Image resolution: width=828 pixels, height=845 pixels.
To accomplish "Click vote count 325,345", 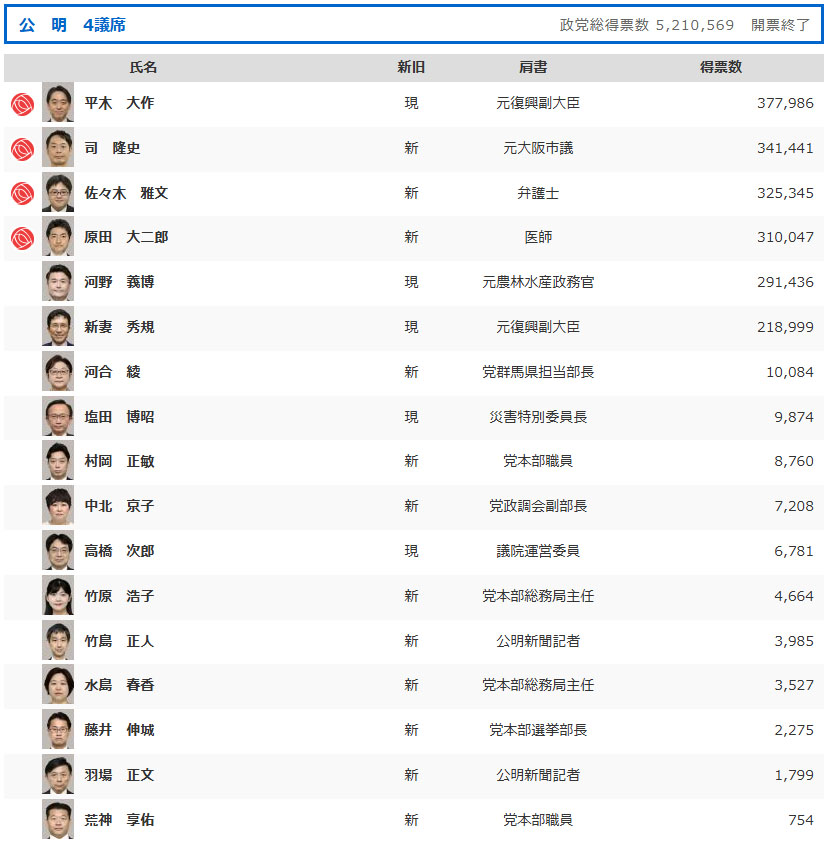I will point(785,193).
